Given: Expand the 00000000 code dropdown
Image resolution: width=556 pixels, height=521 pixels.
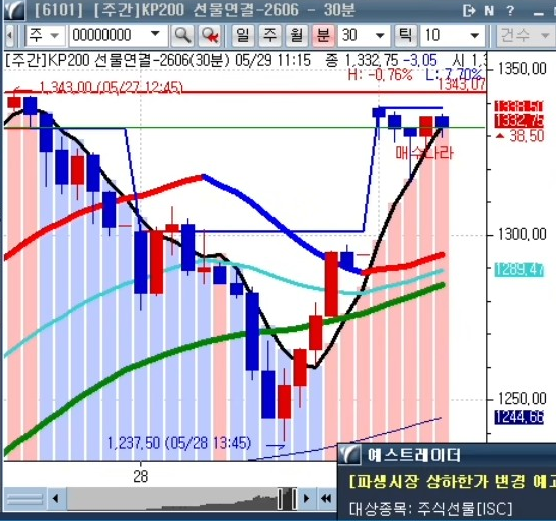Looking at the screenshot, I should coord(118,35).
